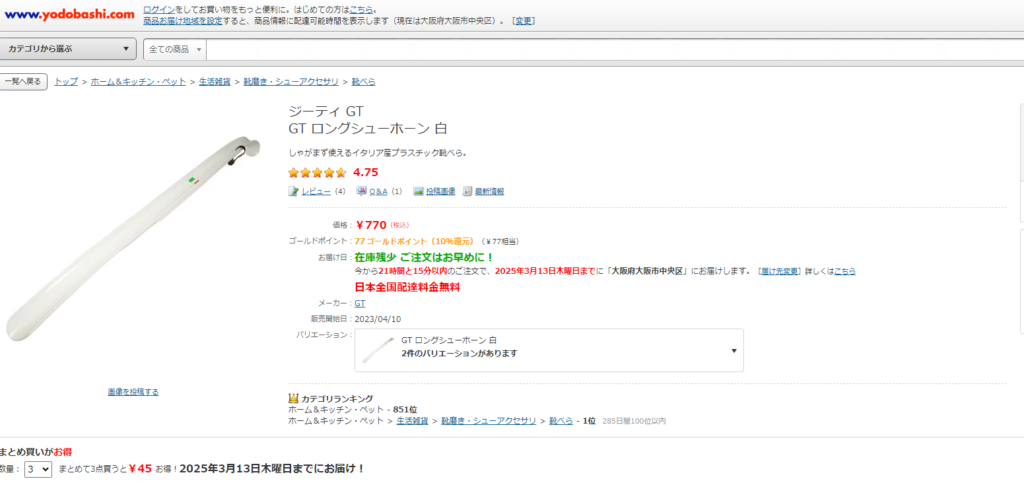The height and width of the screenshot is (481, 1024).
Task: Click the ログイン link in header
Action: [x=159, y=10]
